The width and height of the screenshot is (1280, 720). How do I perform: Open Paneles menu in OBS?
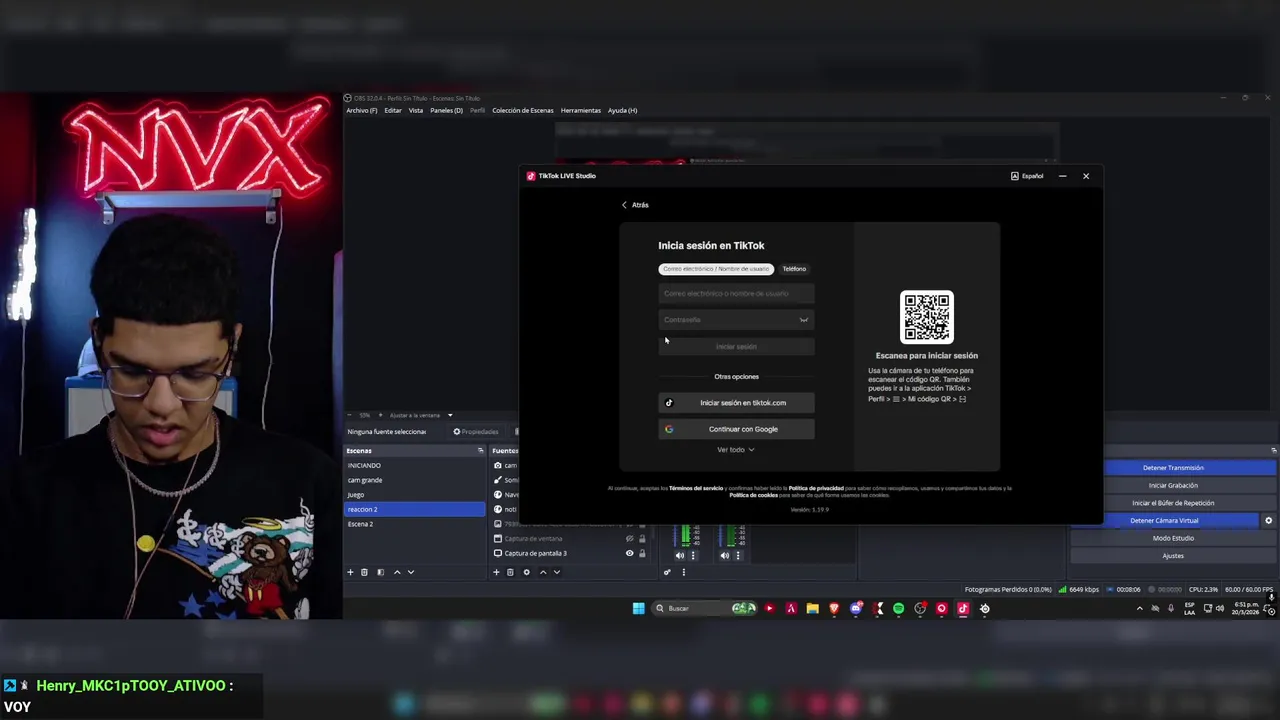click(x=447, y=110)
